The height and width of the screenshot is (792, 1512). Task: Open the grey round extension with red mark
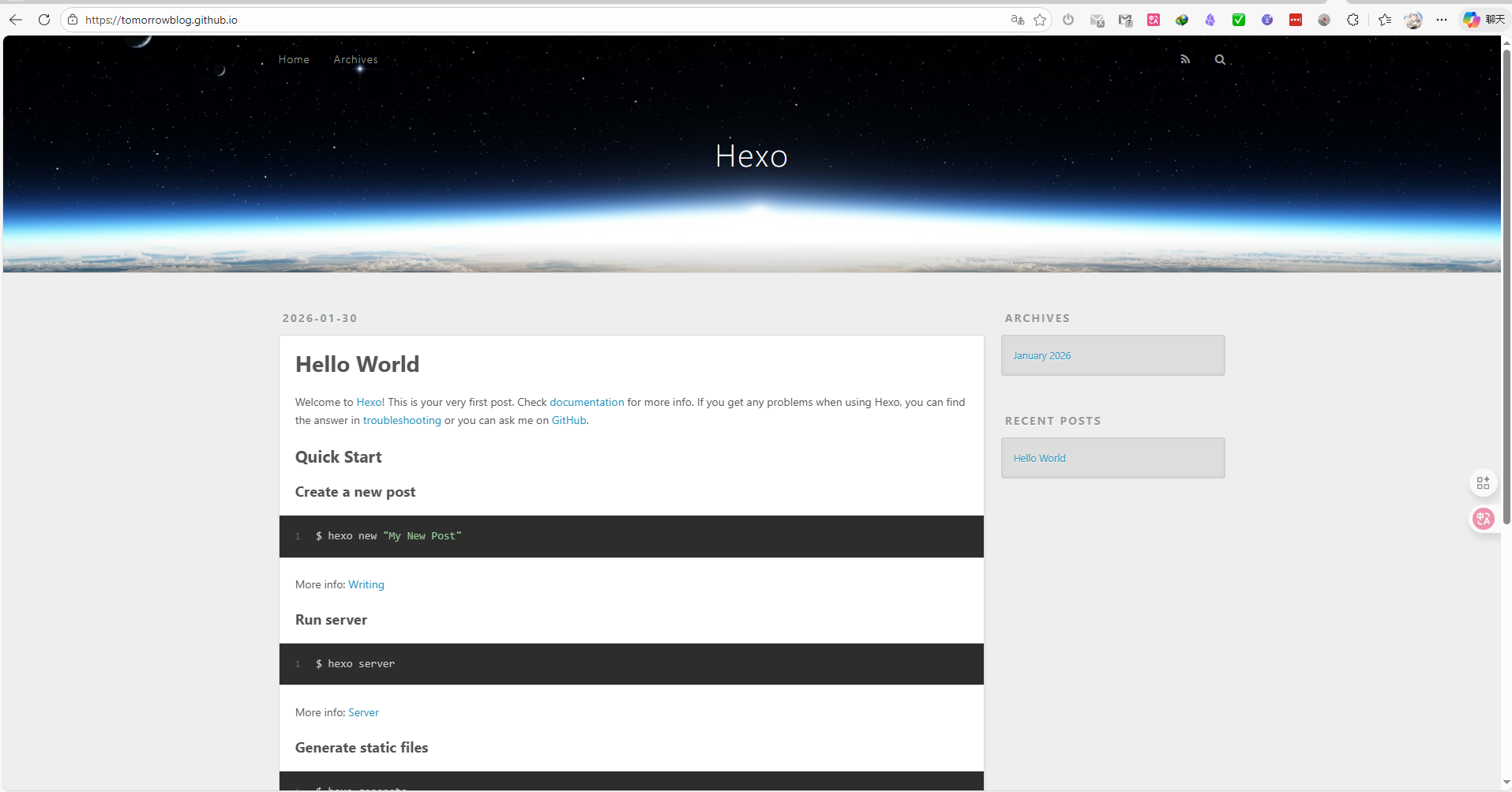tap(1324, 20)
